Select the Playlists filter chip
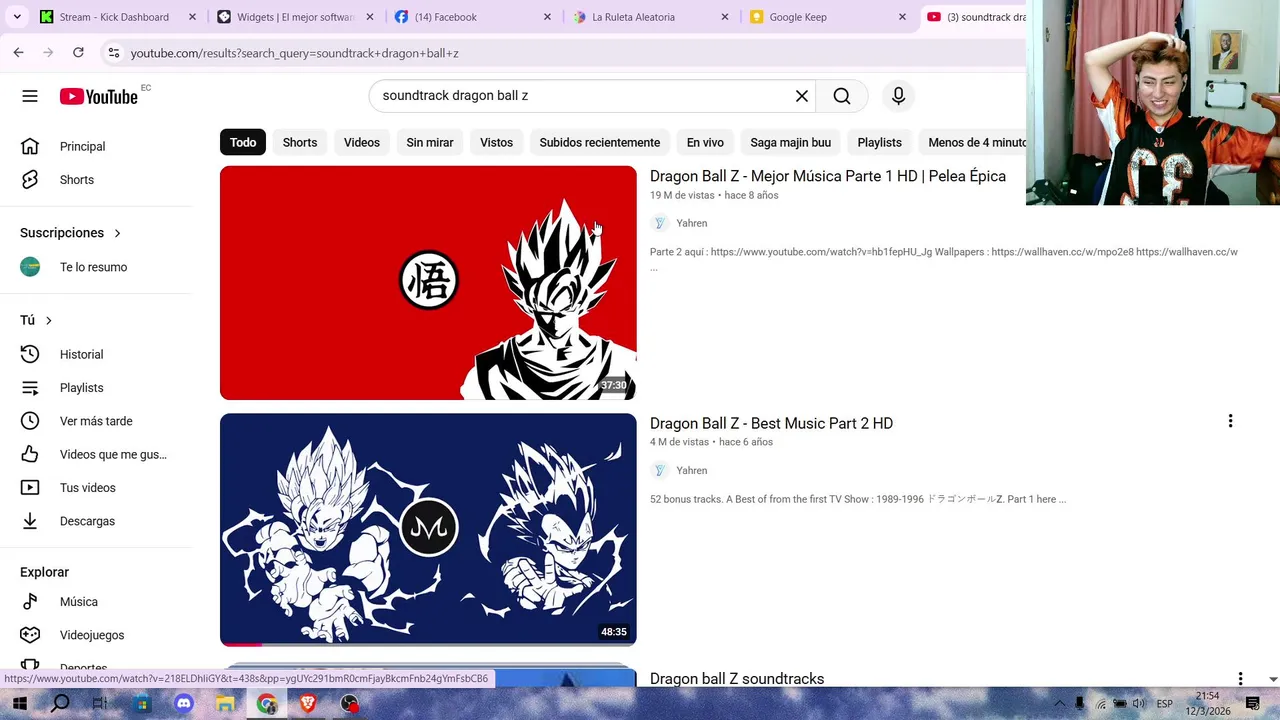Viewport: 1280px width, 720px height. tap(880, 142)
